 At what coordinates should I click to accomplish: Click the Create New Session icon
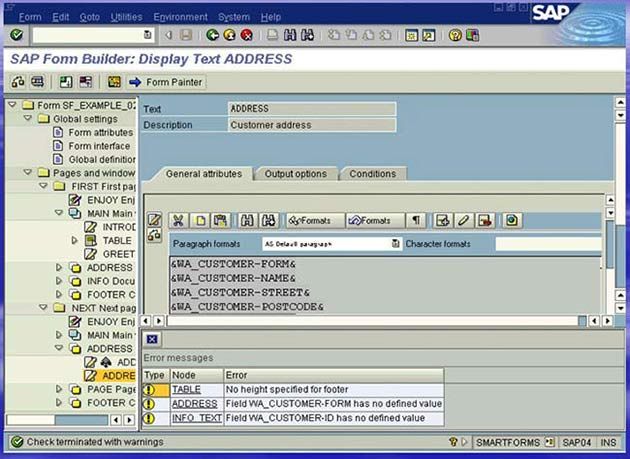(411, 35)
